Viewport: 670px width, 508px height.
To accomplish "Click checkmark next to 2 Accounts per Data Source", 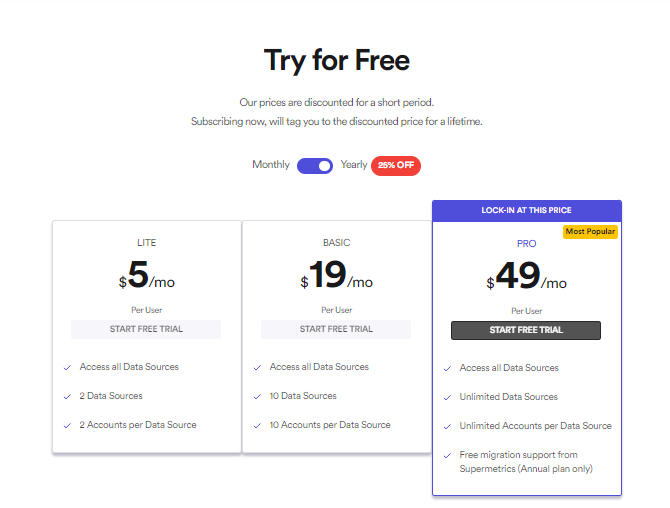I will click(67, 426).
